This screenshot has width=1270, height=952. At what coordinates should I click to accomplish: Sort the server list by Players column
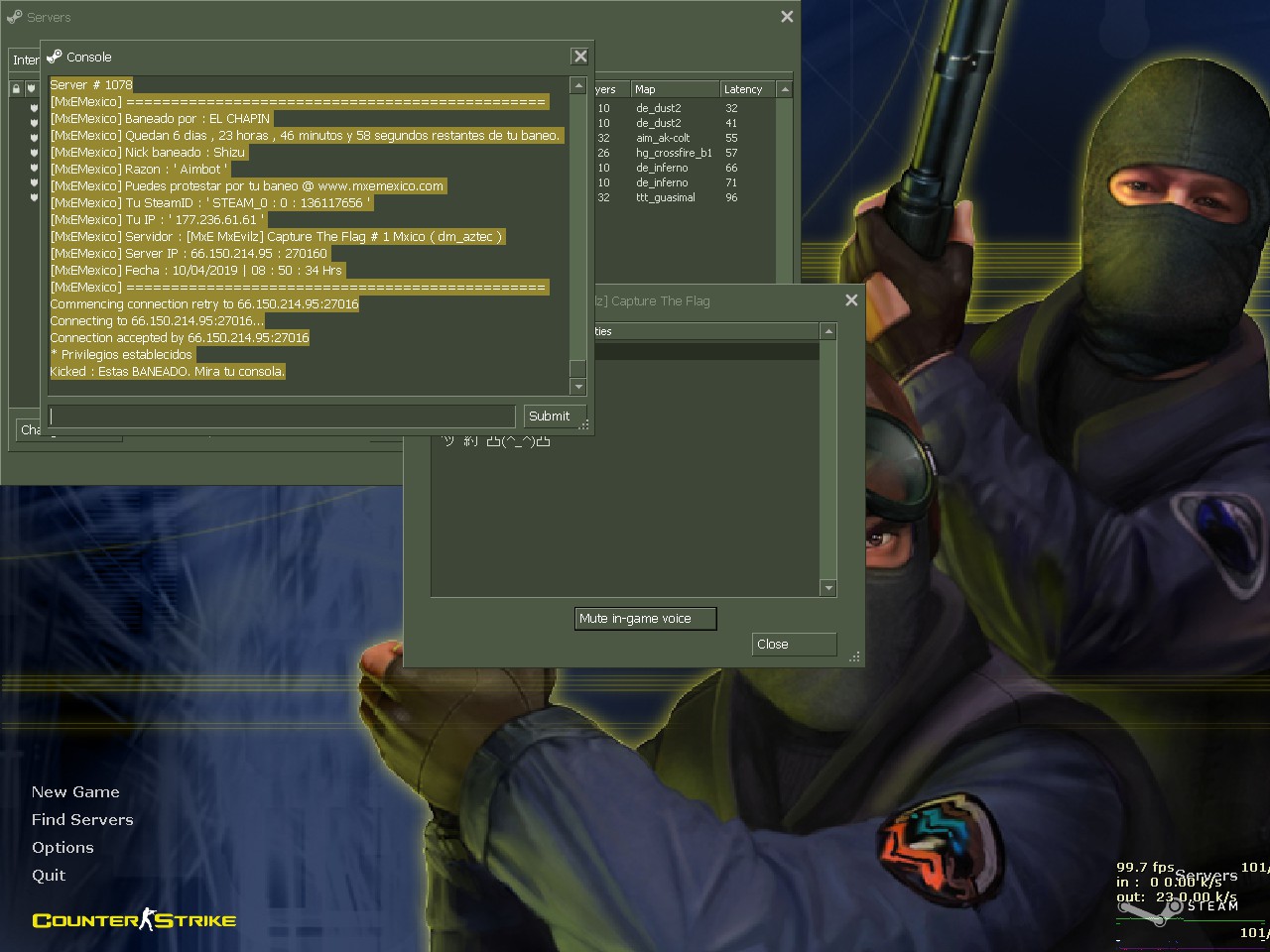611,89
